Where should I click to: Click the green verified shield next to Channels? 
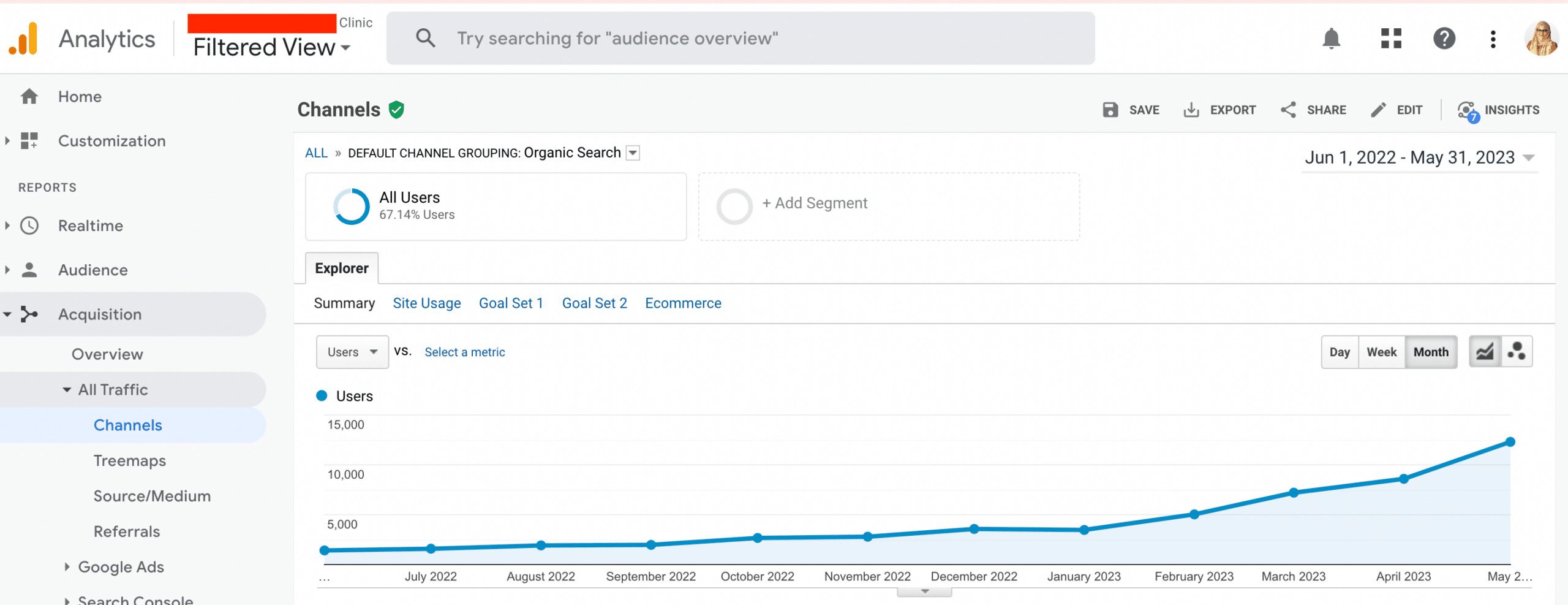pyautogui.click(x=396, y=110)
